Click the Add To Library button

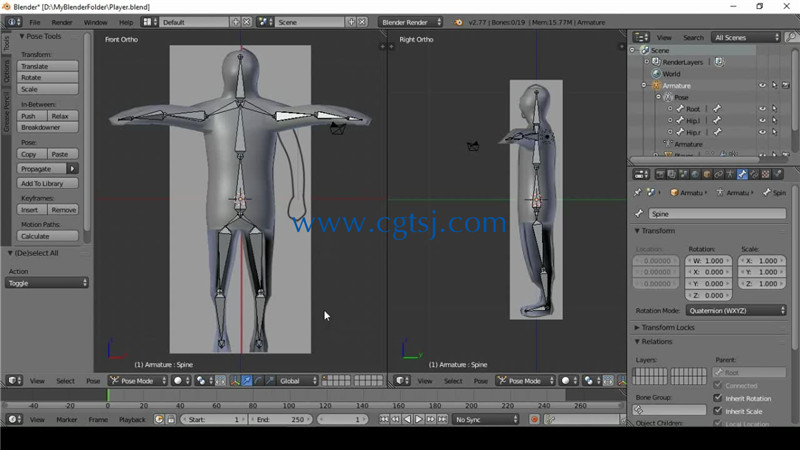click(x=47, y=183)
